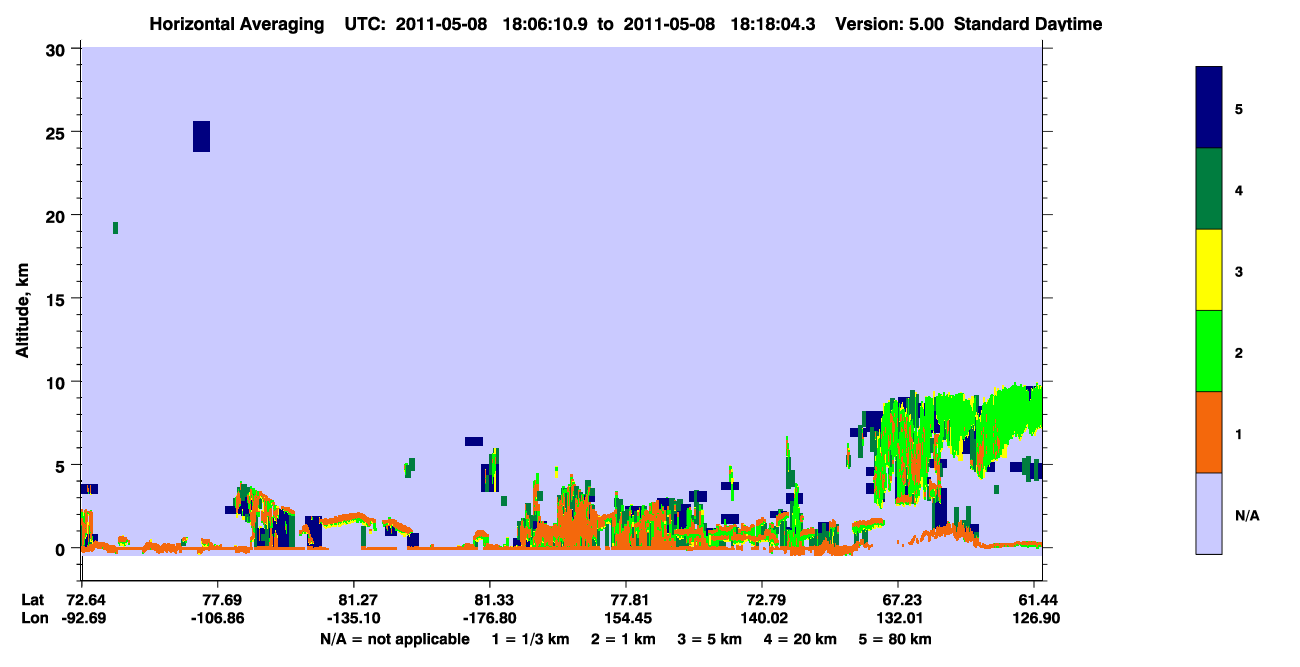
Task: Click '5 = 80 km' legend text
Action: pyautogui.click(x=895, y=639)
